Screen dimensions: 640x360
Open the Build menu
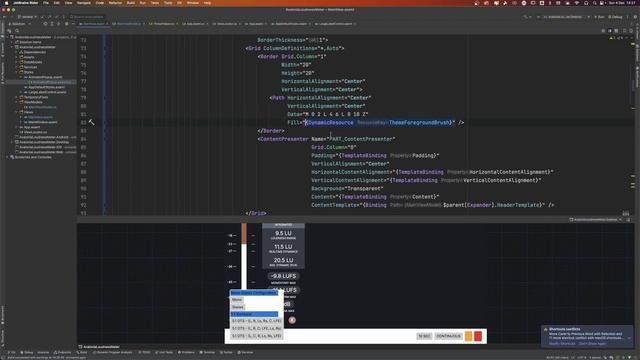(x=131, y=3)
